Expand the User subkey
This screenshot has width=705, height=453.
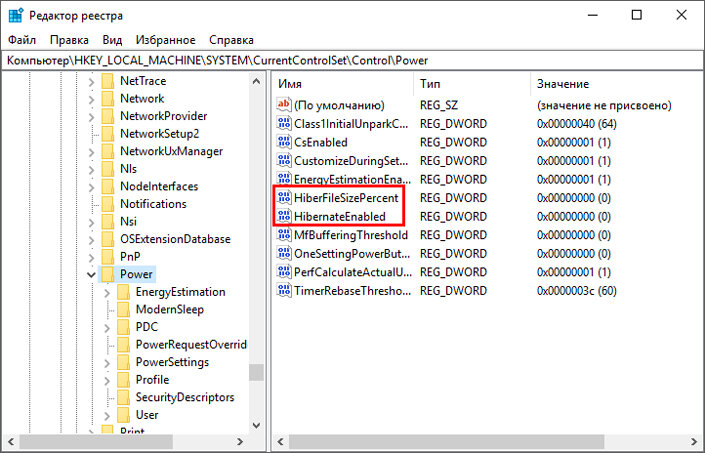(x=107, y=415)
